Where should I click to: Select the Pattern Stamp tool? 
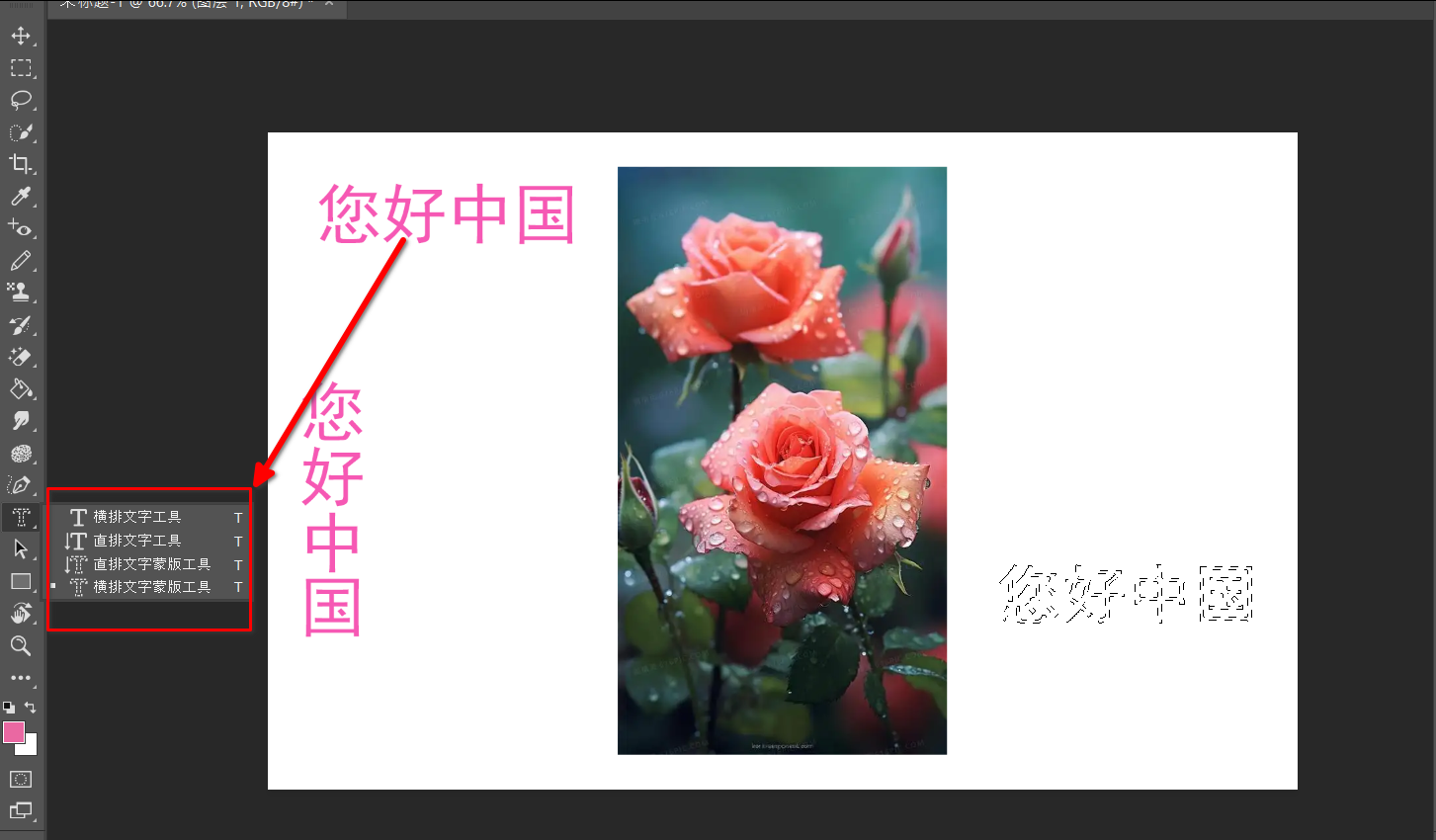tap(21, 293)
